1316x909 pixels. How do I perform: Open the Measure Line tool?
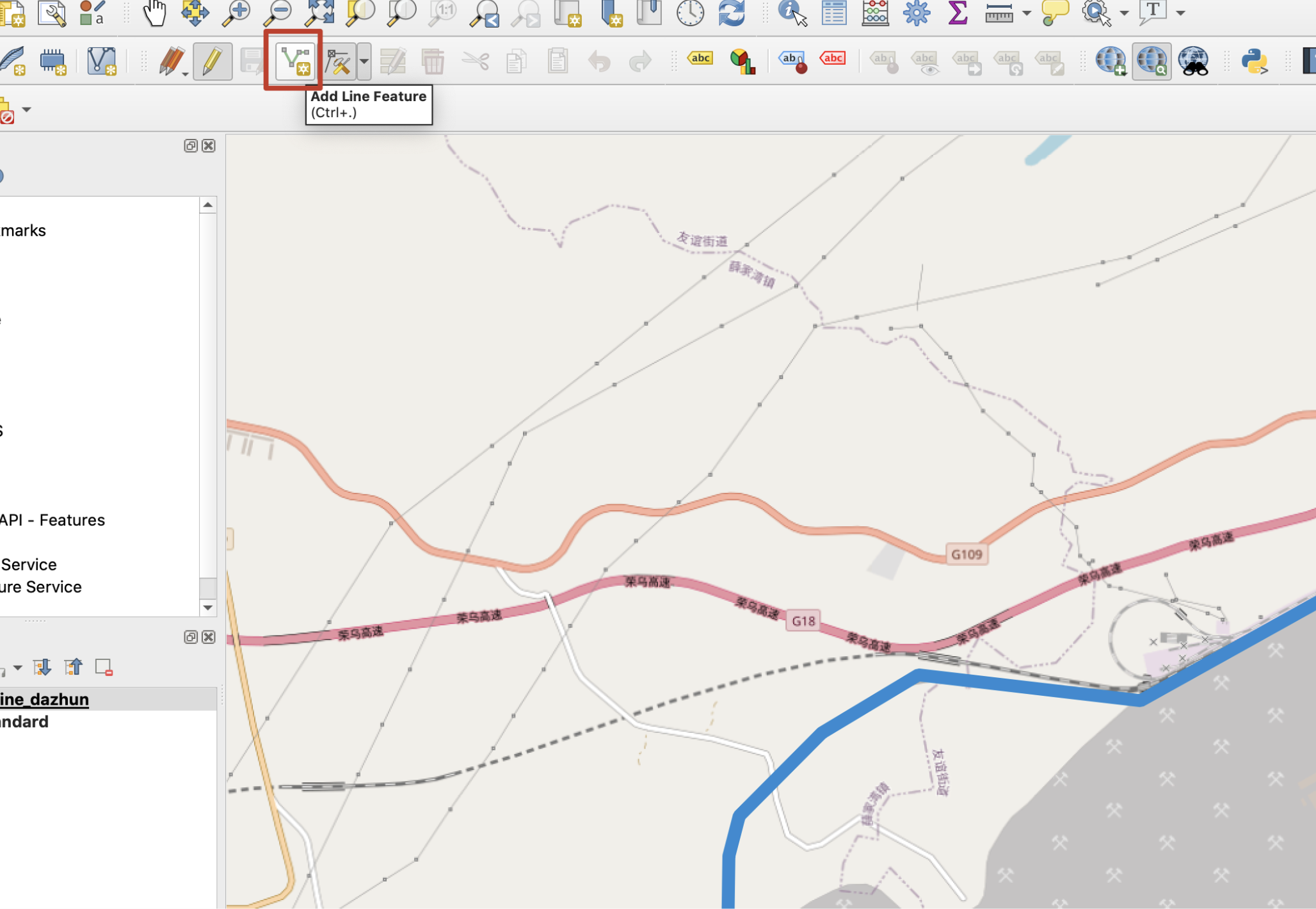(1000, 12)
